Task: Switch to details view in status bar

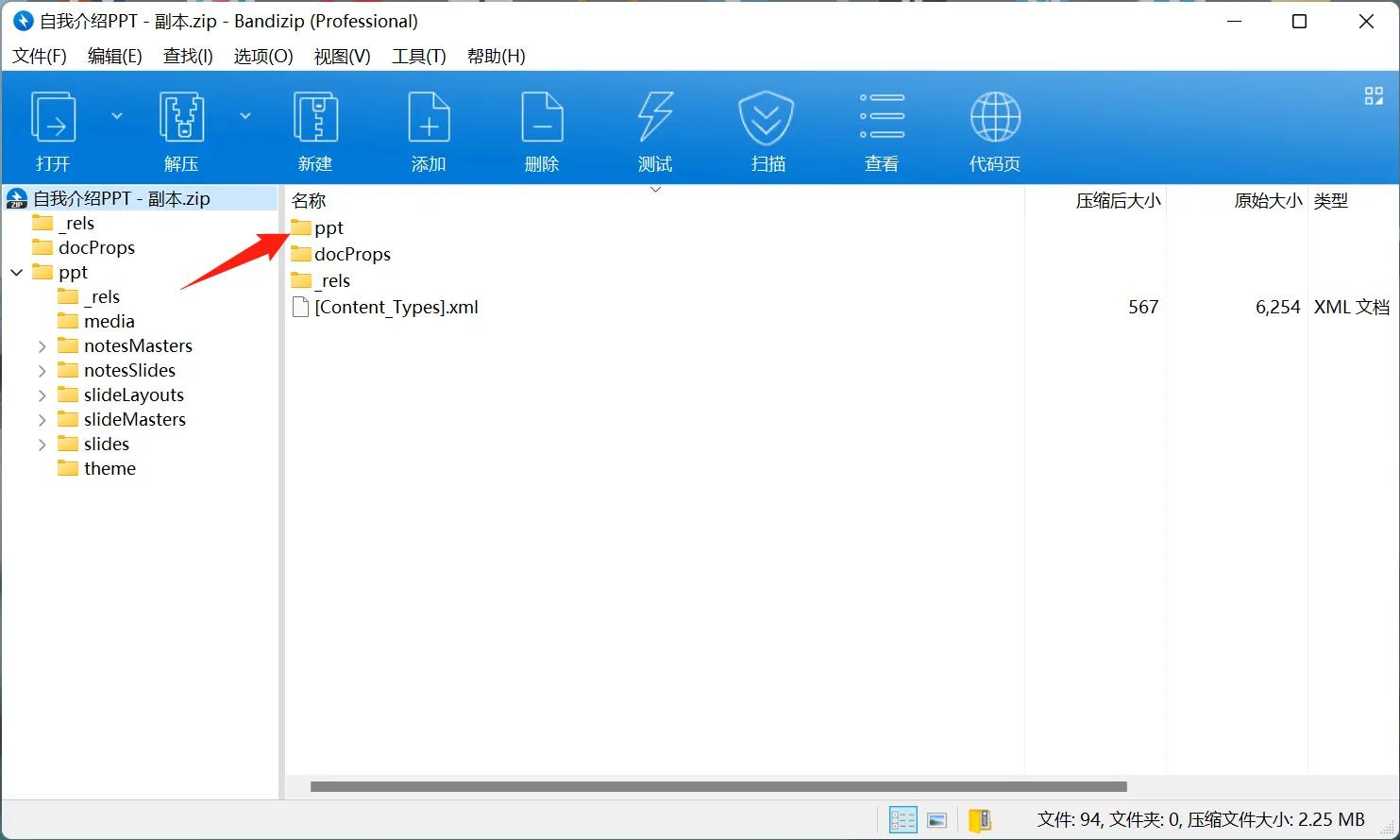Action: (903, 819)
